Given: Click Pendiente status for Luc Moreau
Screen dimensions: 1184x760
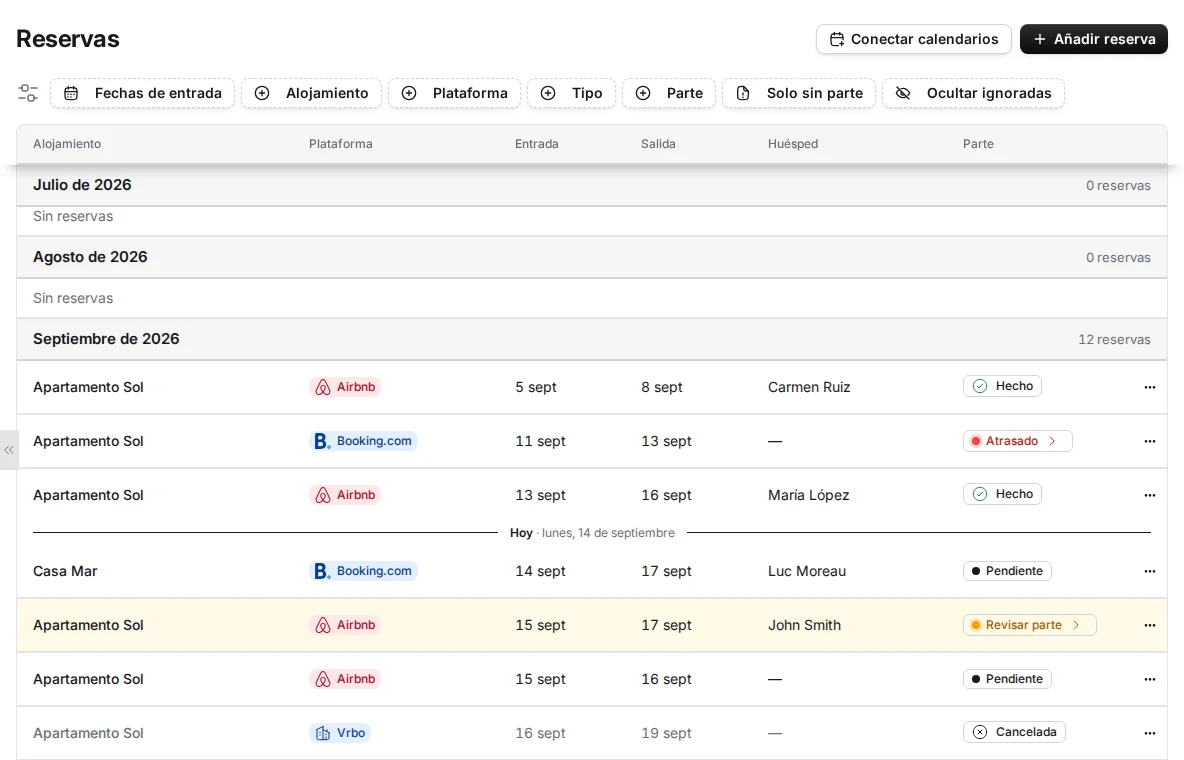Looking at the screenshot, I should (1007, 571).
